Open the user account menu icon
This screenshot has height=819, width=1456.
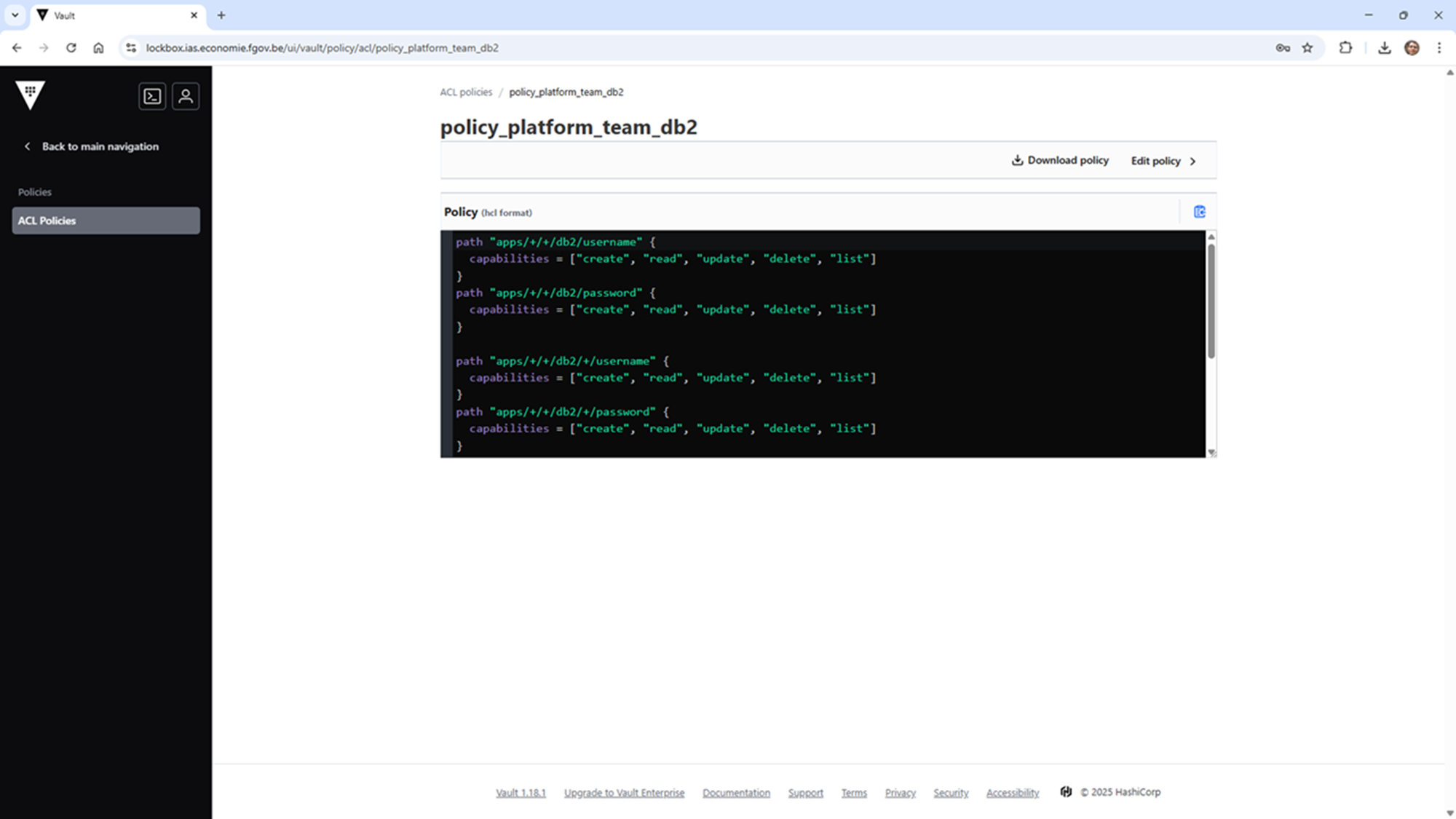click(186, 96)
